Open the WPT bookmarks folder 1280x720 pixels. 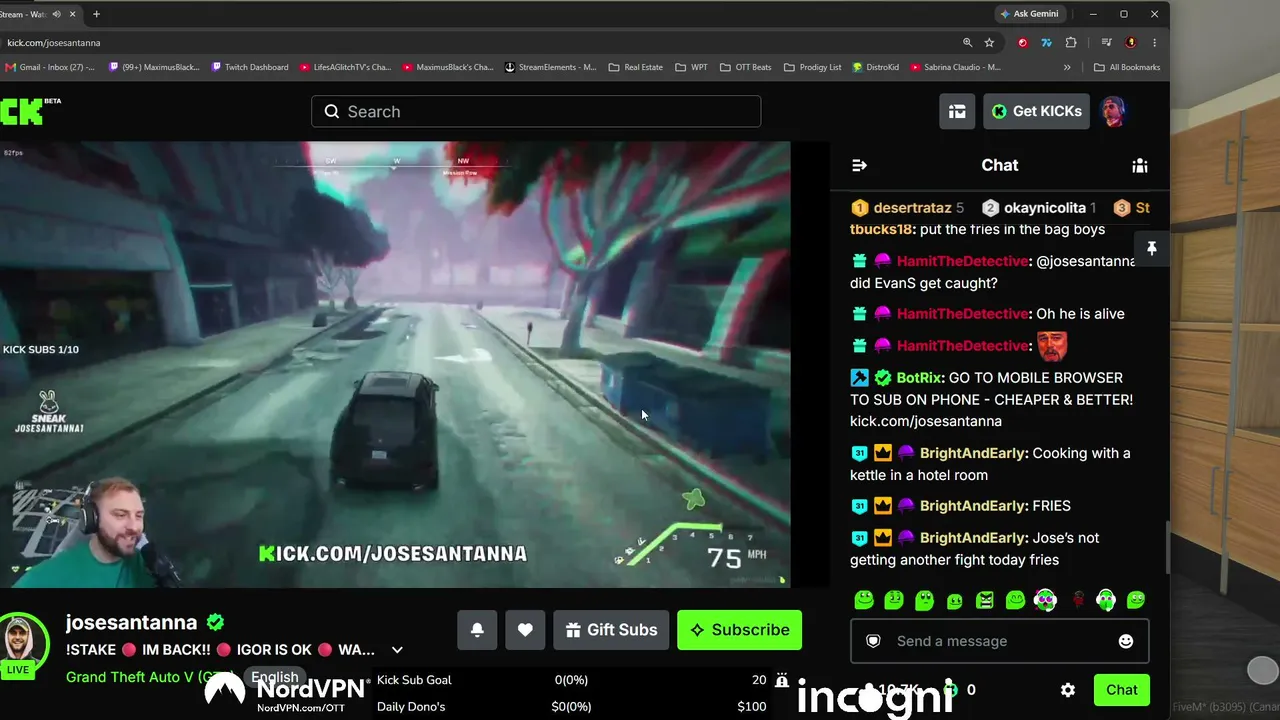click(x=691, y=67)
